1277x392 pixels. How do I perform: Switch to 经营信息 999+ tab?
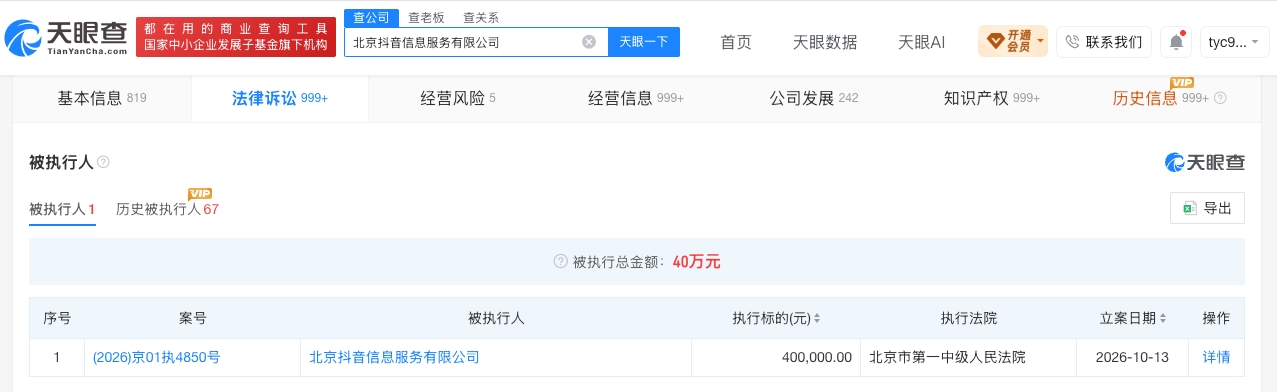636,98
